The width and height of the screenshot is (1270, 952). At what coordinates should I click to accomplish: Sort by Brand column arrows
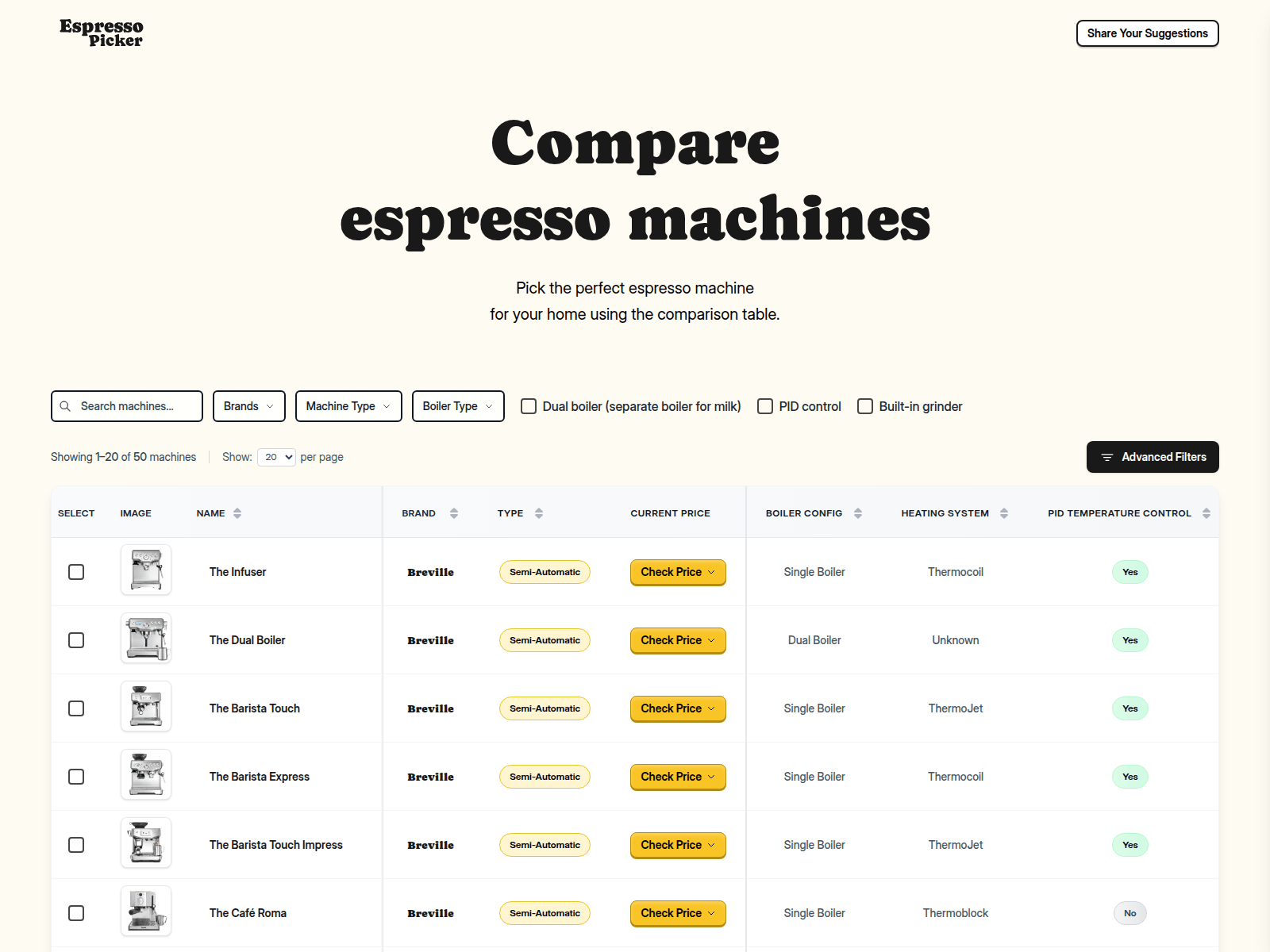(x=454, y=513)
